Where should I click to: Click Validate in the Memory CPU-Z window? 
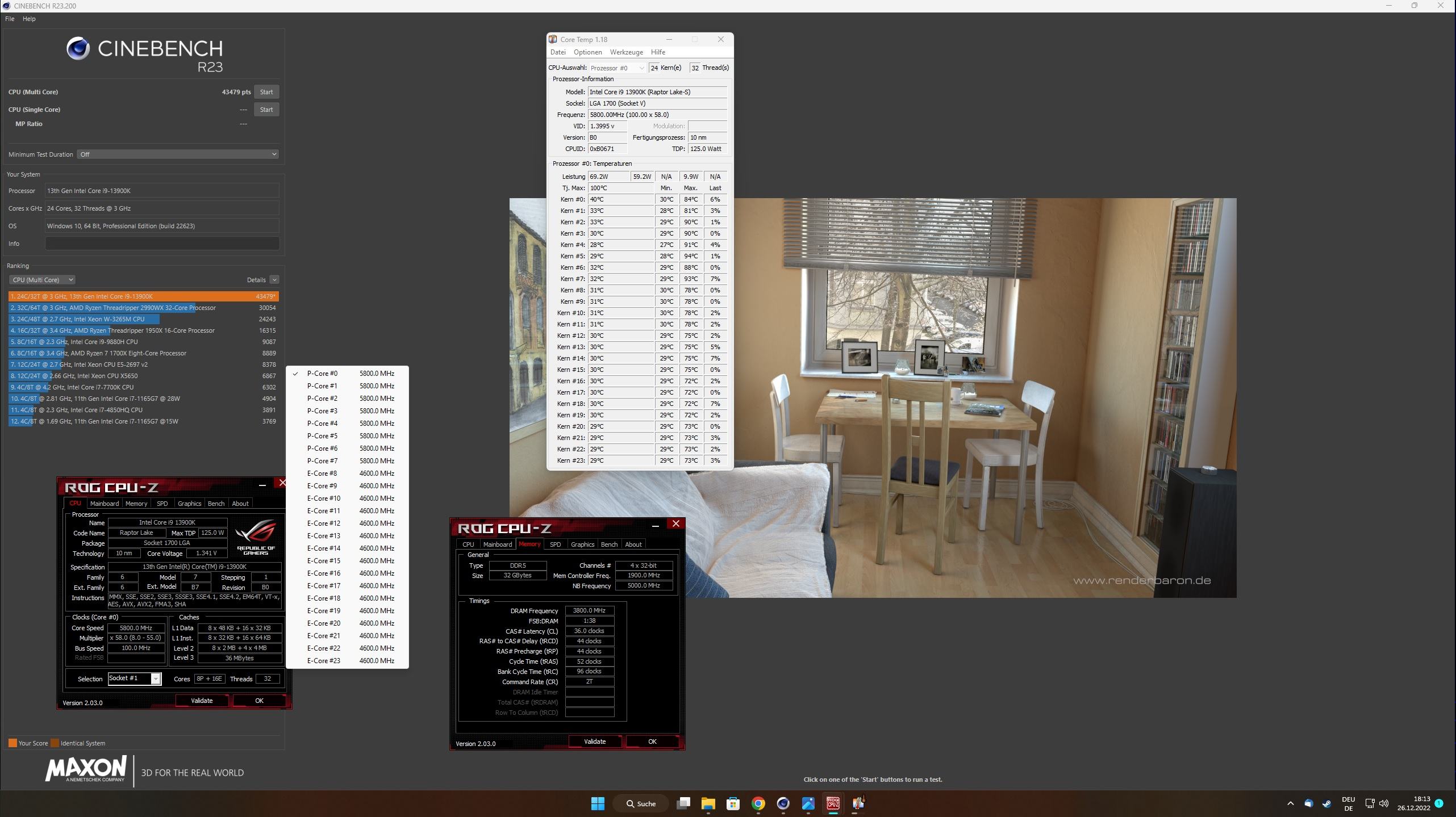click(595, 741)
